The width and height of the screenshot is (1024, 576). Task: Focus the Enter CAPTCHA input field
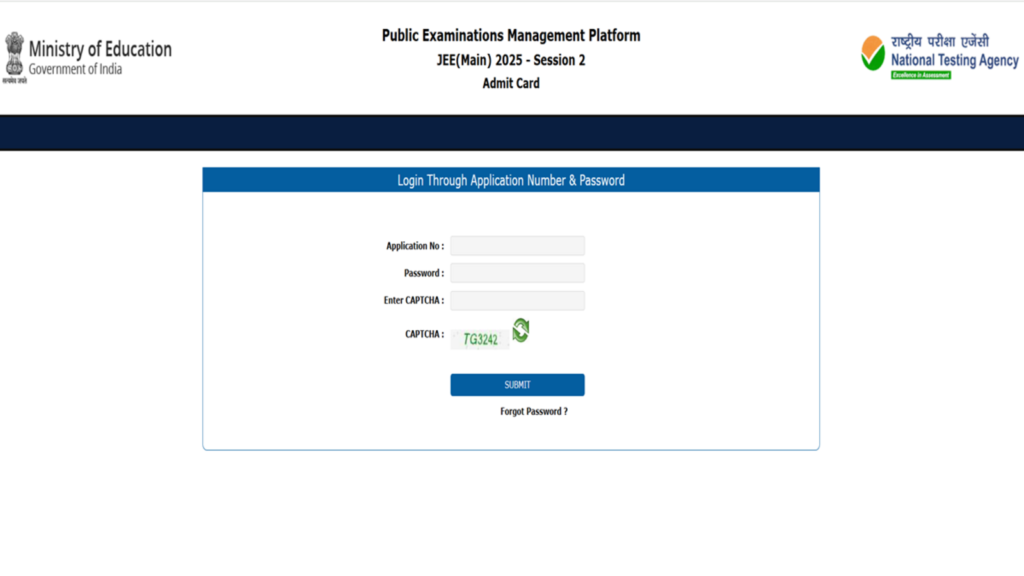click(517, 300)
